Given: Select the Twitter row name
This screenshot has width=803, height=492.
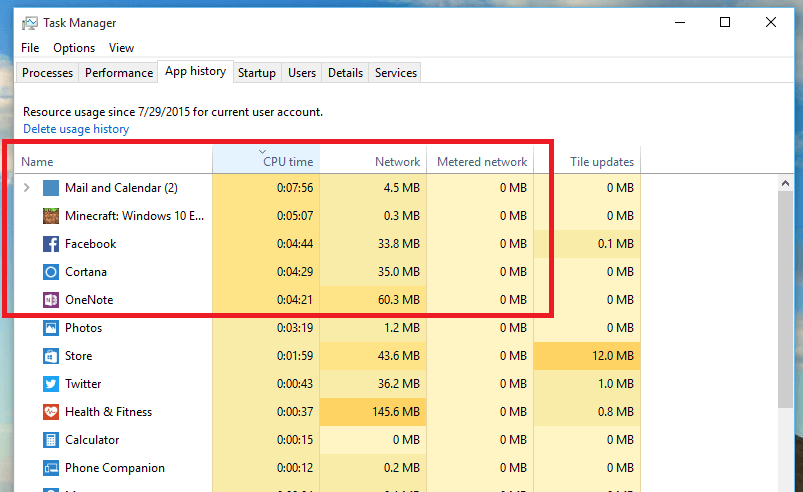Looking at the screenshot, I should pyautogui.click(x=83, y=384).
